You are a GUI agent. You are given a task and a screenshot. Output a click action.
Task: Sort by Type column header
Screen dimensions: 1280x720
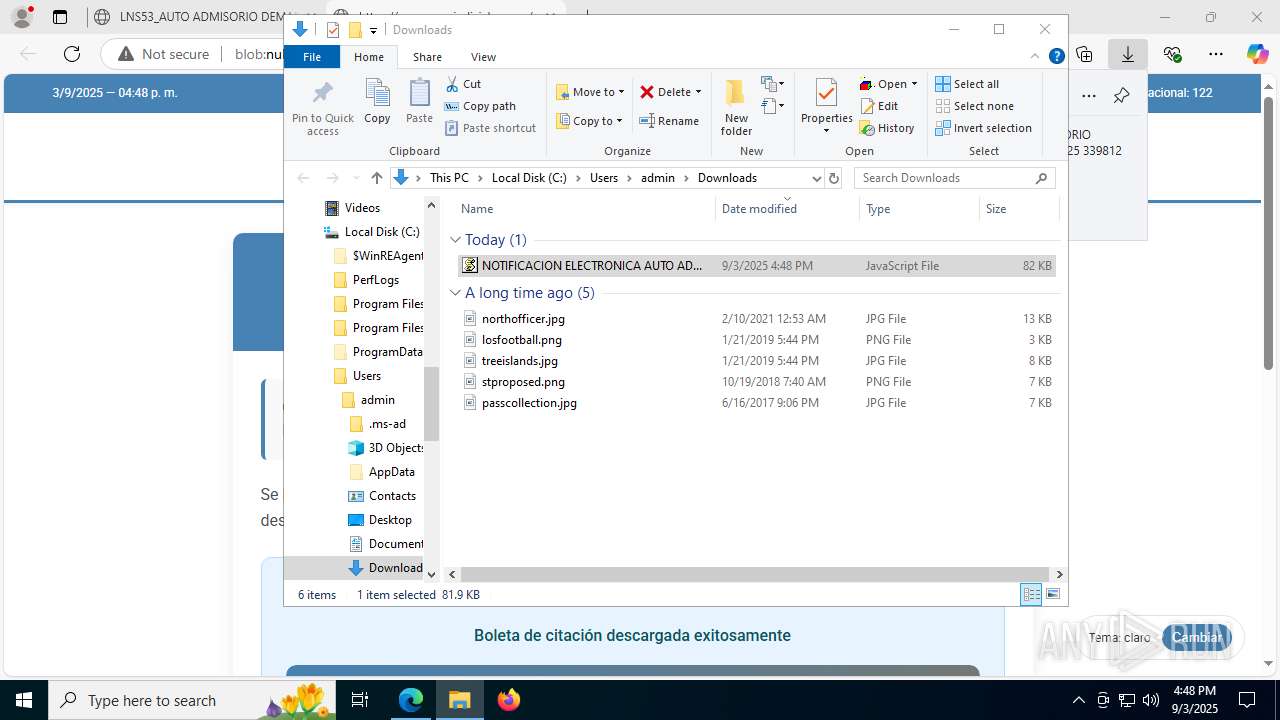[919, 209]
